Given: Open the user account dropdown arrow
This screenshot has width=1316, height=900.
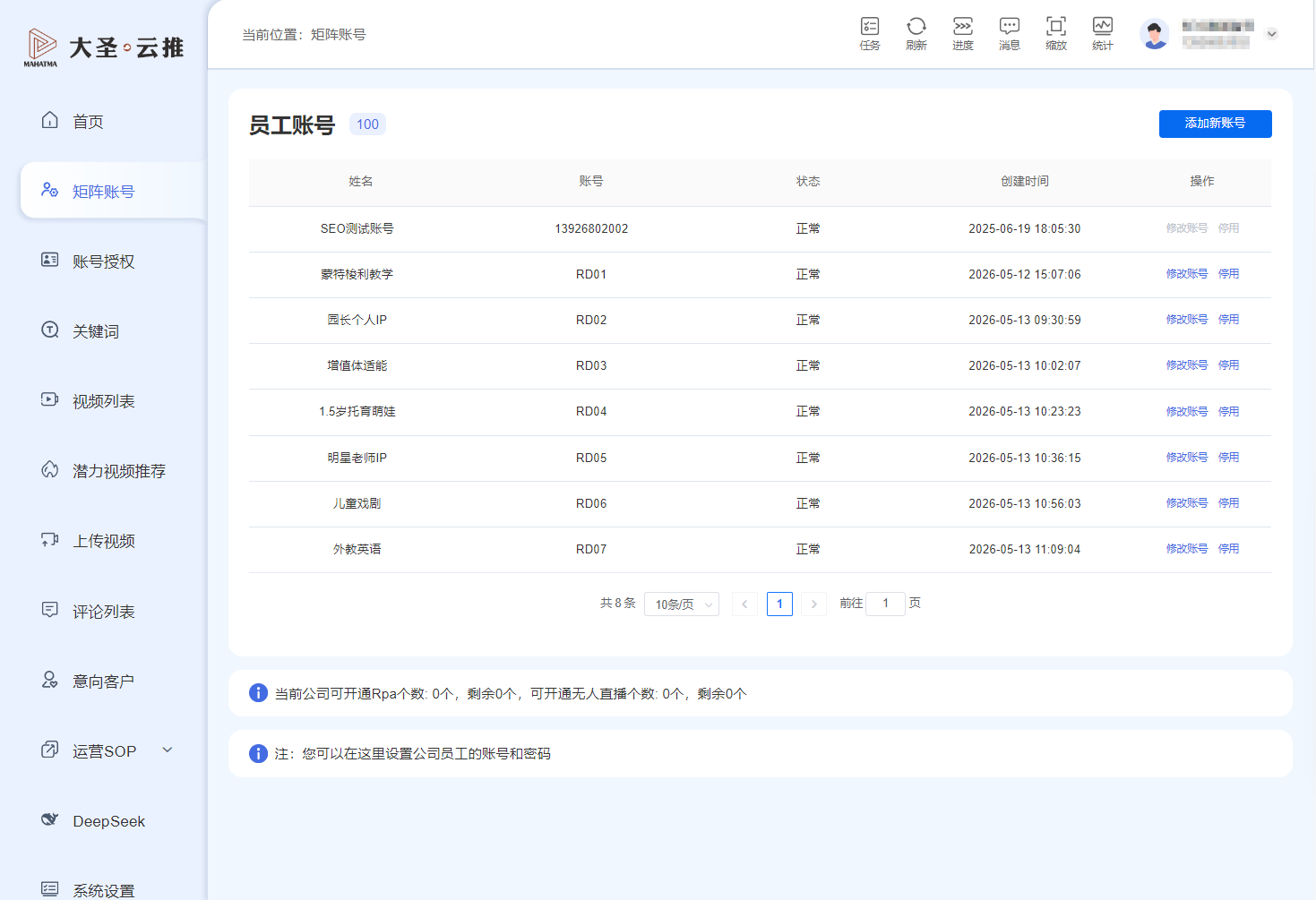Looking at the screenshot, I should [x=1271, y=34].
